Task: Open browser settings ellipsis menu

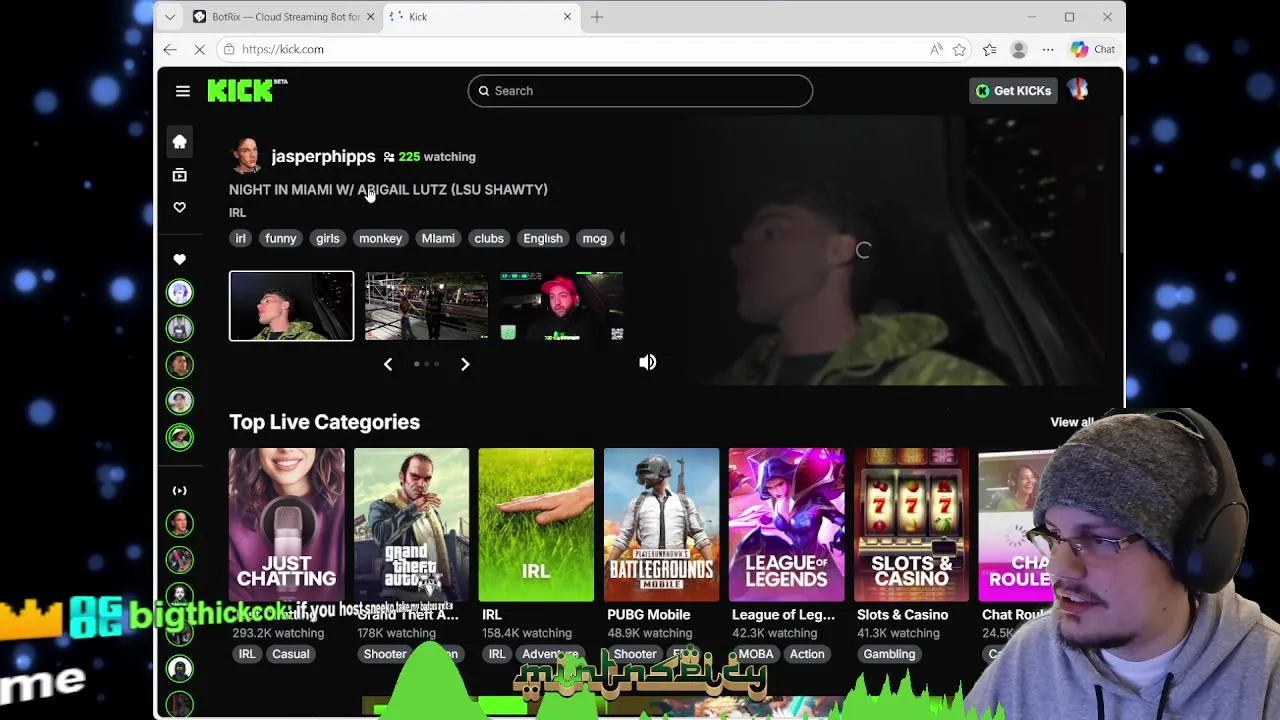Action: pos(1048,49)
